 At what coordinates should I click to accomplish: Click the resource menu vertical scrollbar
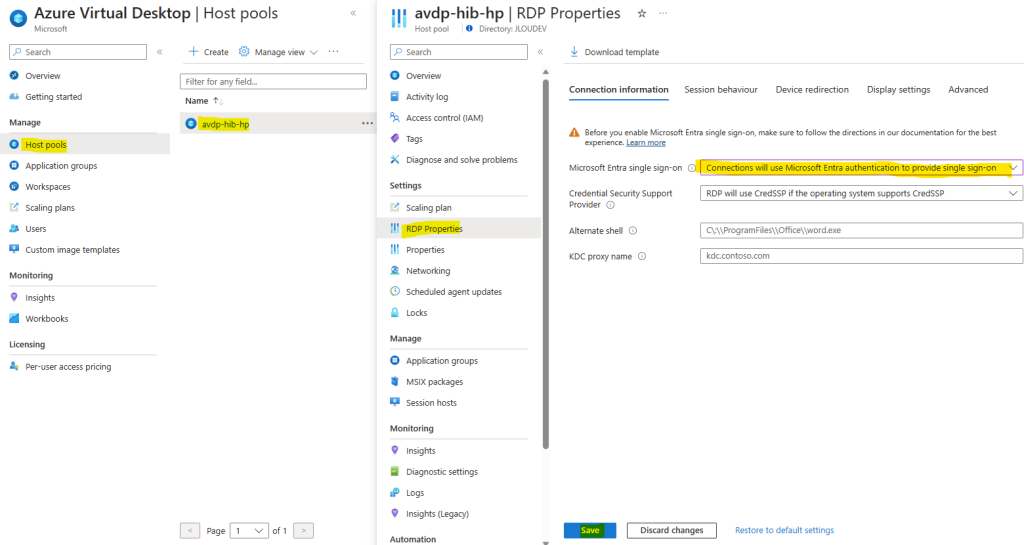(545, 263)
